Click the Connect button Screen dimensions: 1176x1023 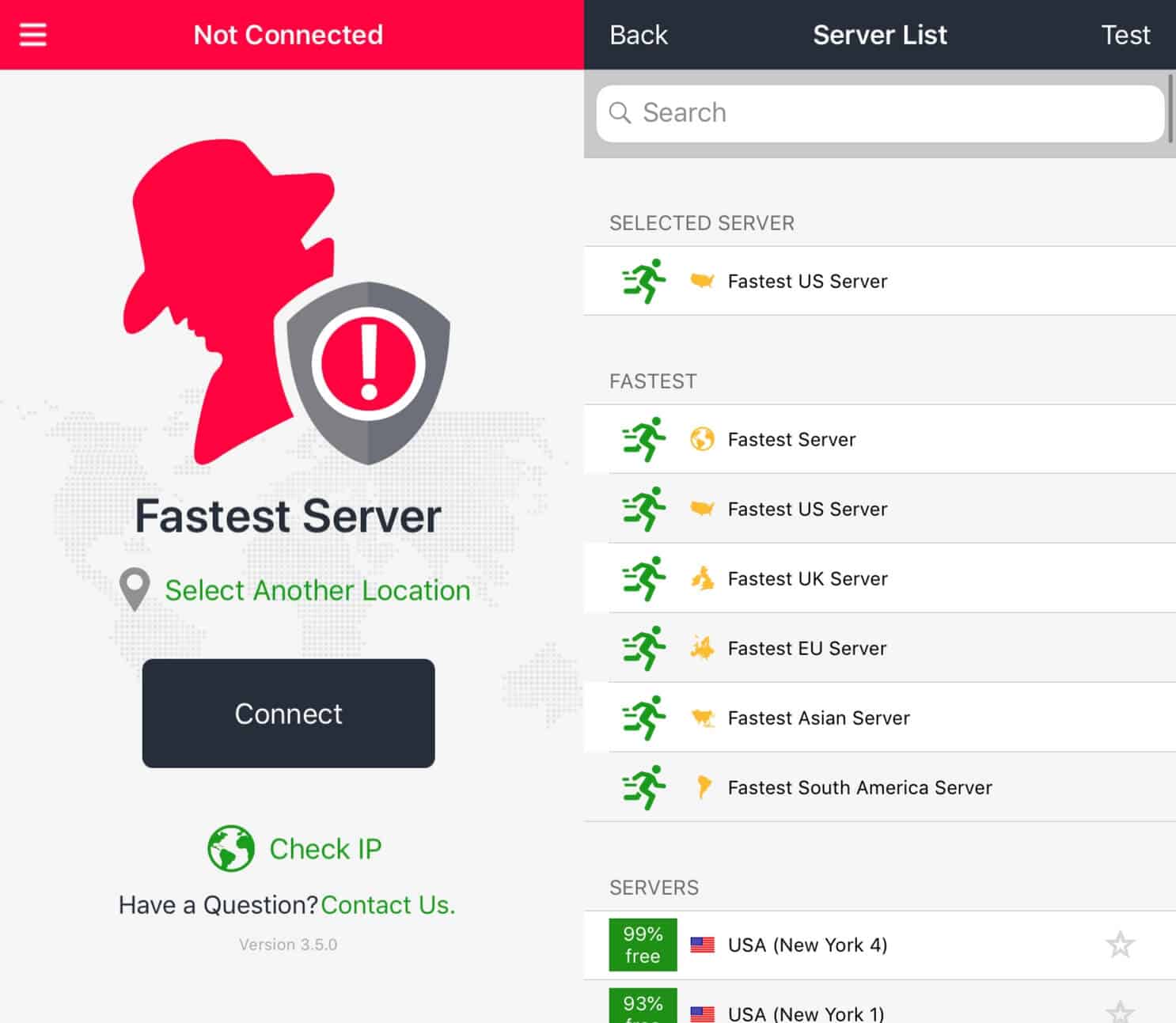tap(288, 713)
